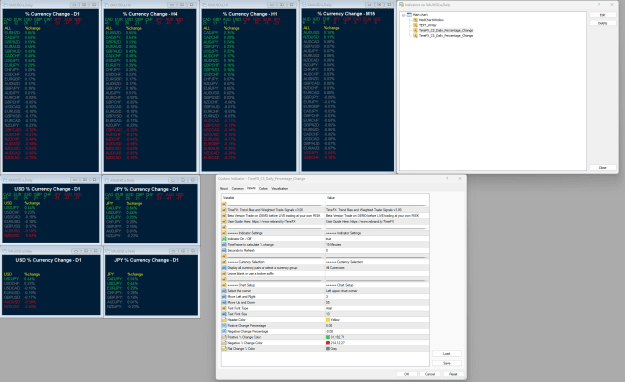Click the Negative Change Percentage value -0.08

tap(377, 331)
